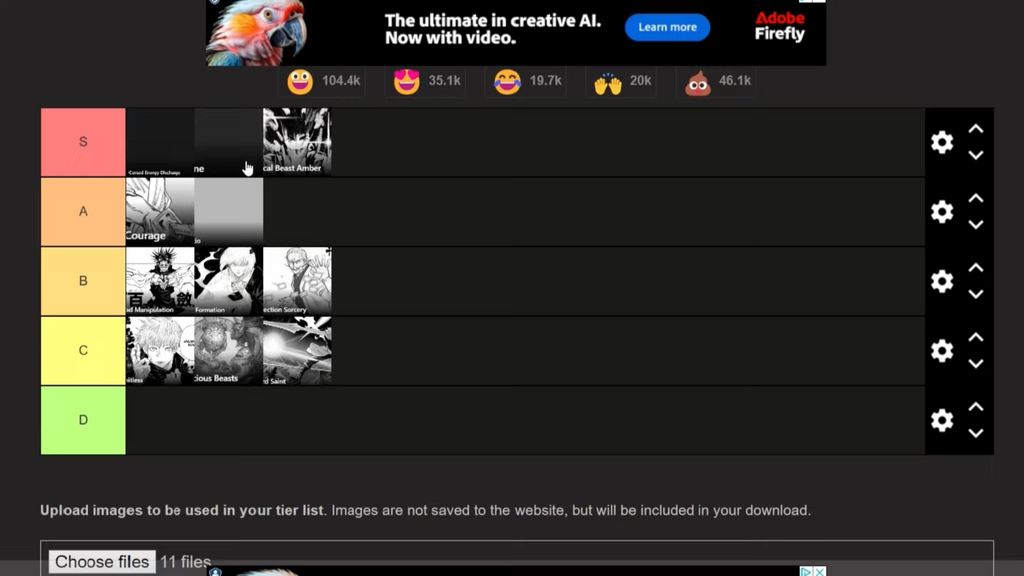Screen dimensions: 1024x576
Task: Select the Sorcery image in B tier
Action: (297, 281)
